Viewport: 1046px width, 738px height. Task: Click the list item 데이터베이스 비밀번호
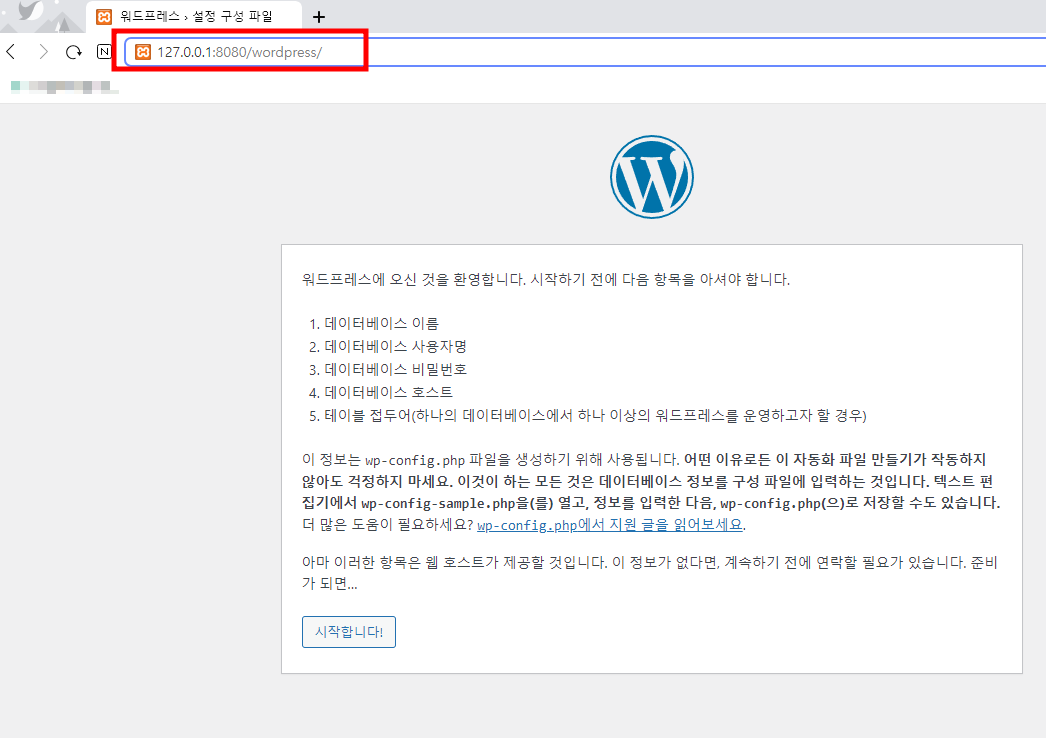[x=396, y=369]
